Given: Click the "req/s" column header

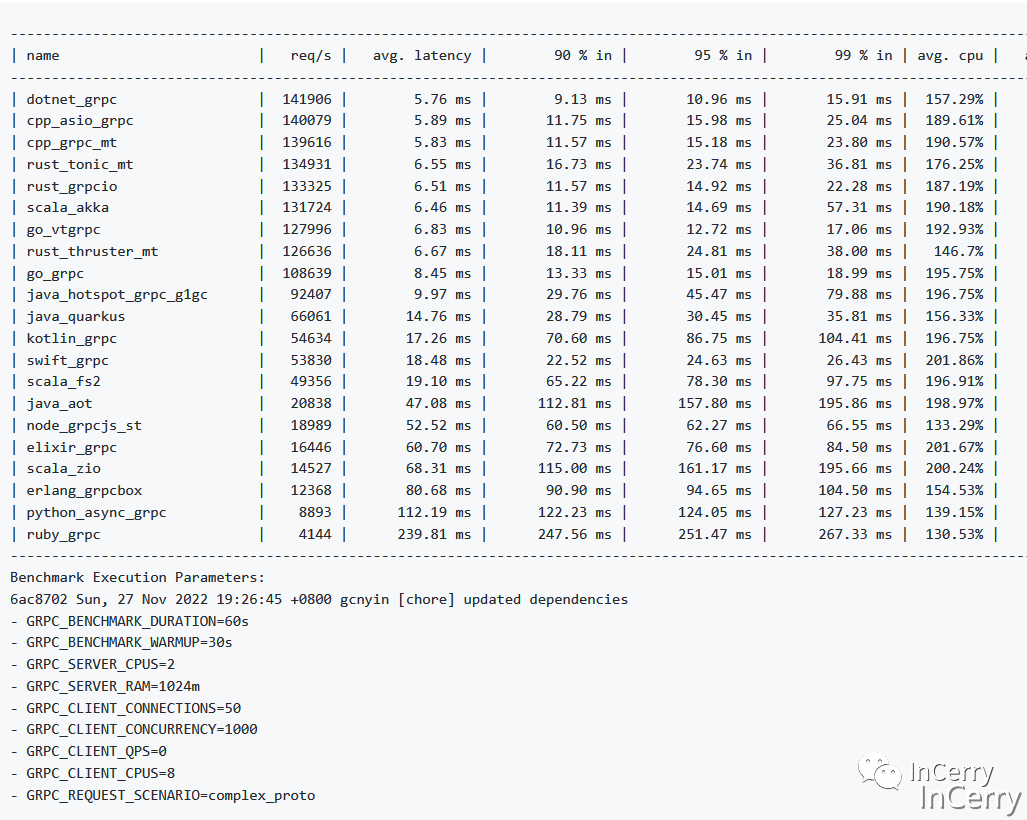Looking at the screenshot, I should (310, 55).
